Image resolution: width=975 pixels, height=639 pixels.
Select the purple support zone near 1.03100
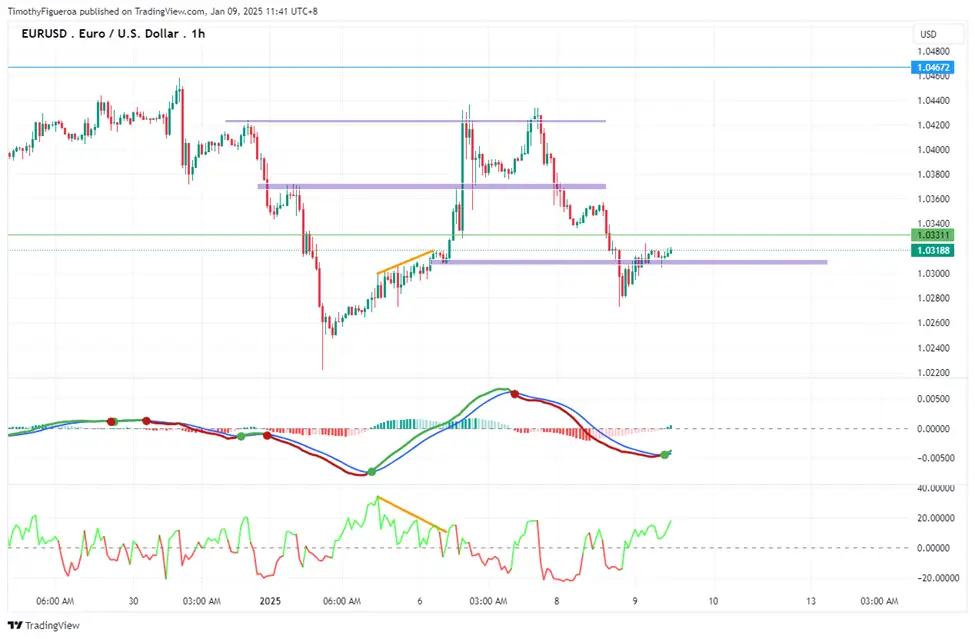coord(629,262)
